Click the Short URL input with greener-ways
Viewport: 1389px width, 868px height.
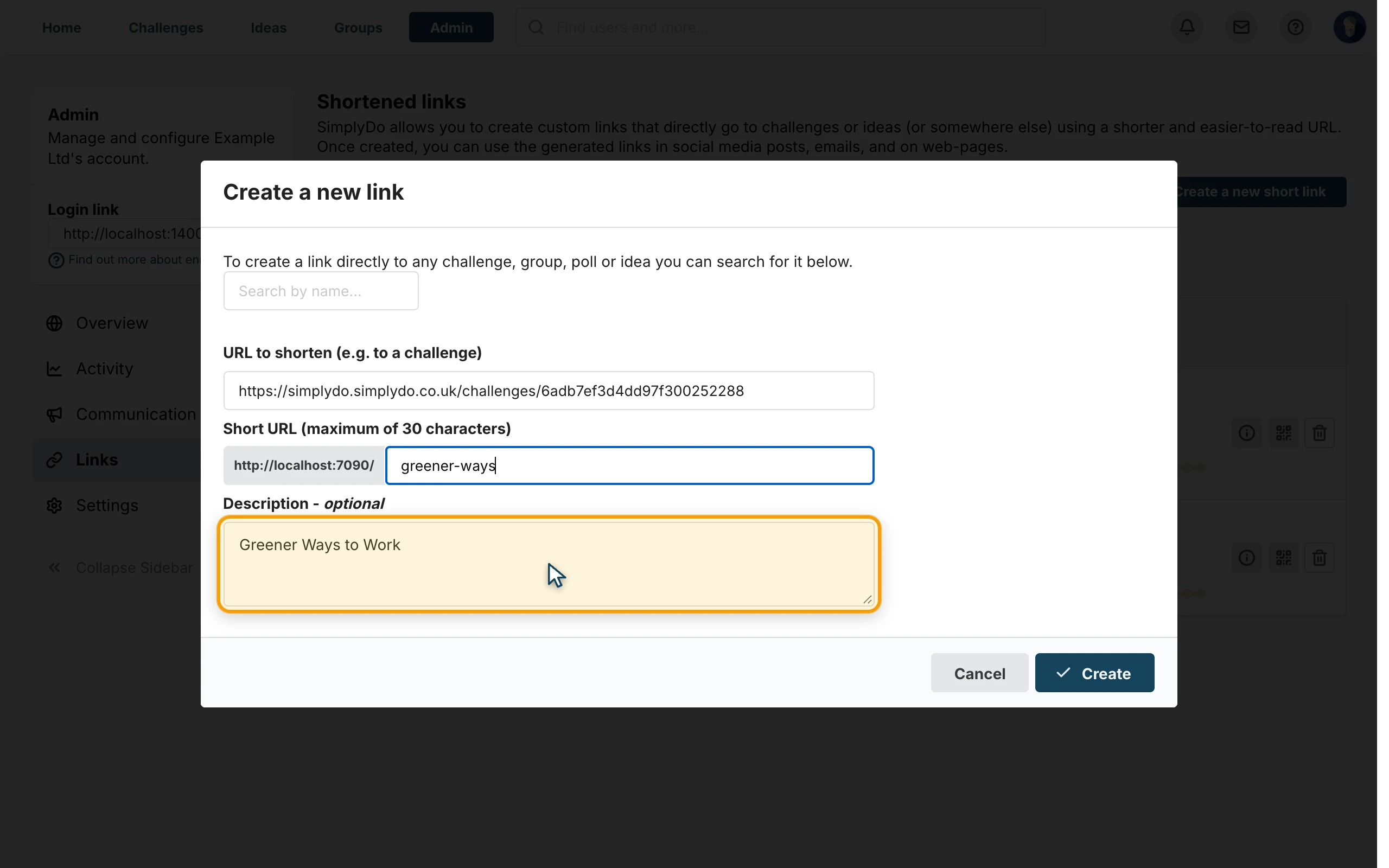coord(629,465)
